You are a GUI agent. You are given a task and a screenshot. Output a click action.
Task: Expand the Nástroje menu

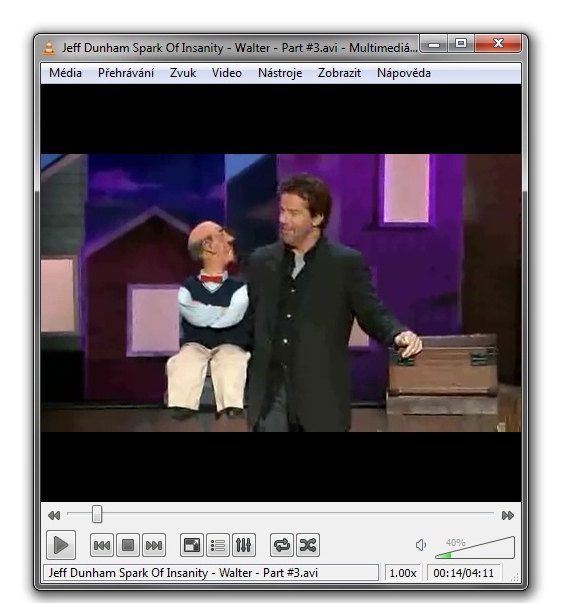[280, 73]
